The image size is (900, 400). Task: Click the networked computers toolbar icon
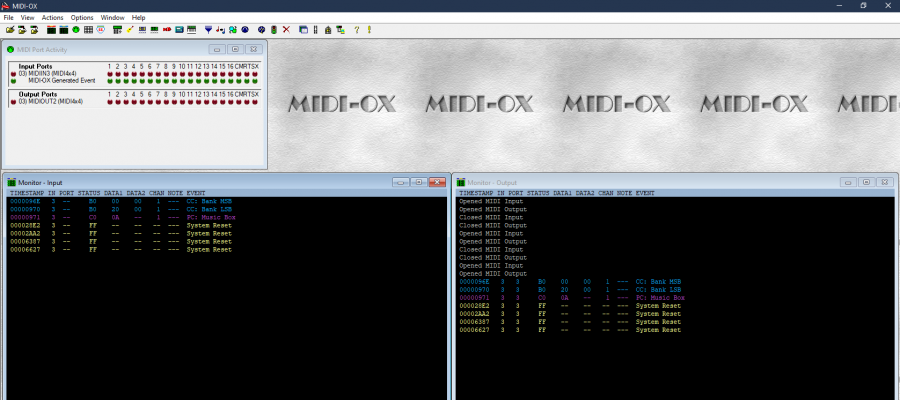pyautogui.click(x=340, y=29)
